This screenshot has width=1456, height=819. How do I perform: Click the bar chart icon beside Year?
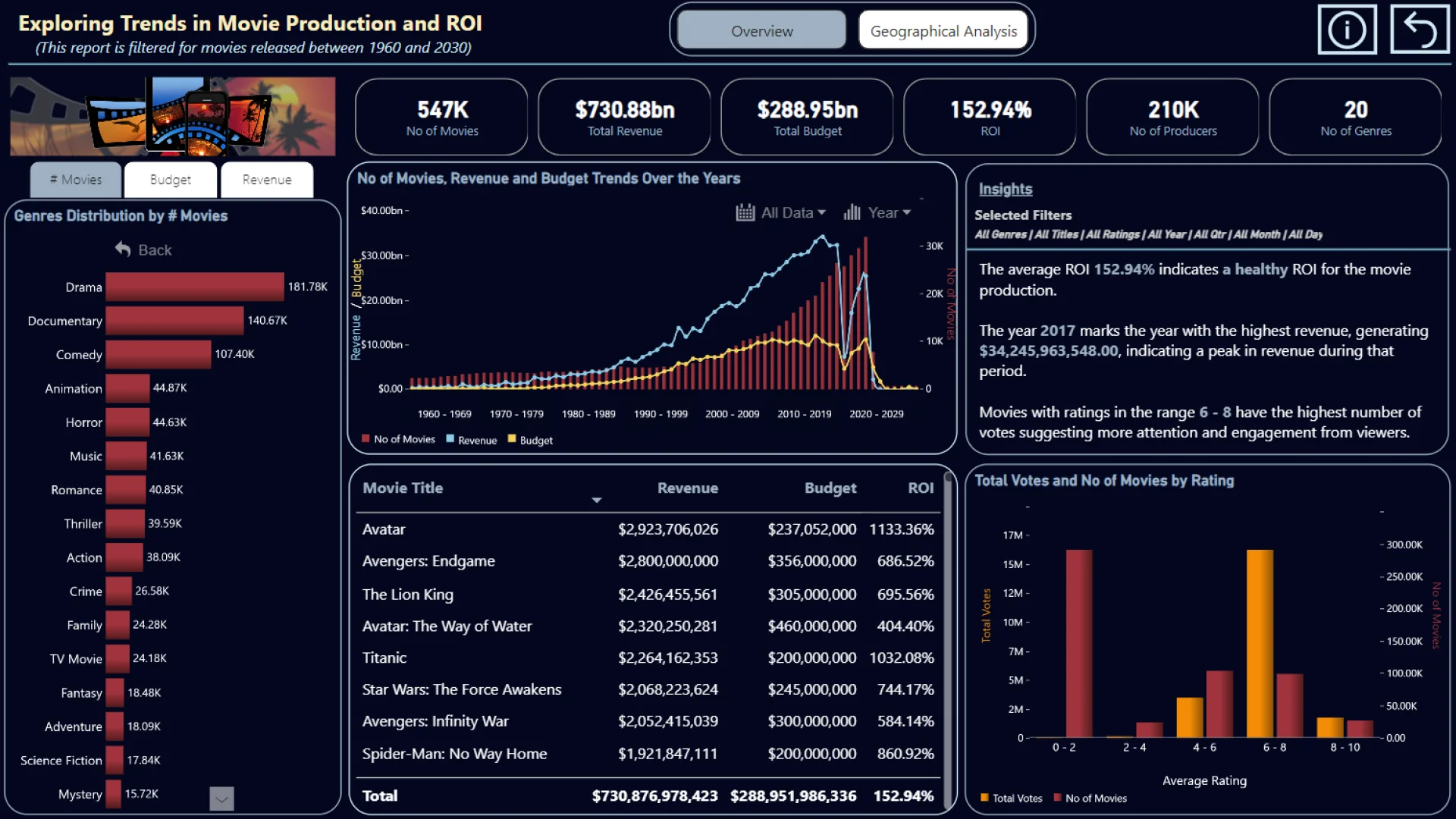coord(852,212)
